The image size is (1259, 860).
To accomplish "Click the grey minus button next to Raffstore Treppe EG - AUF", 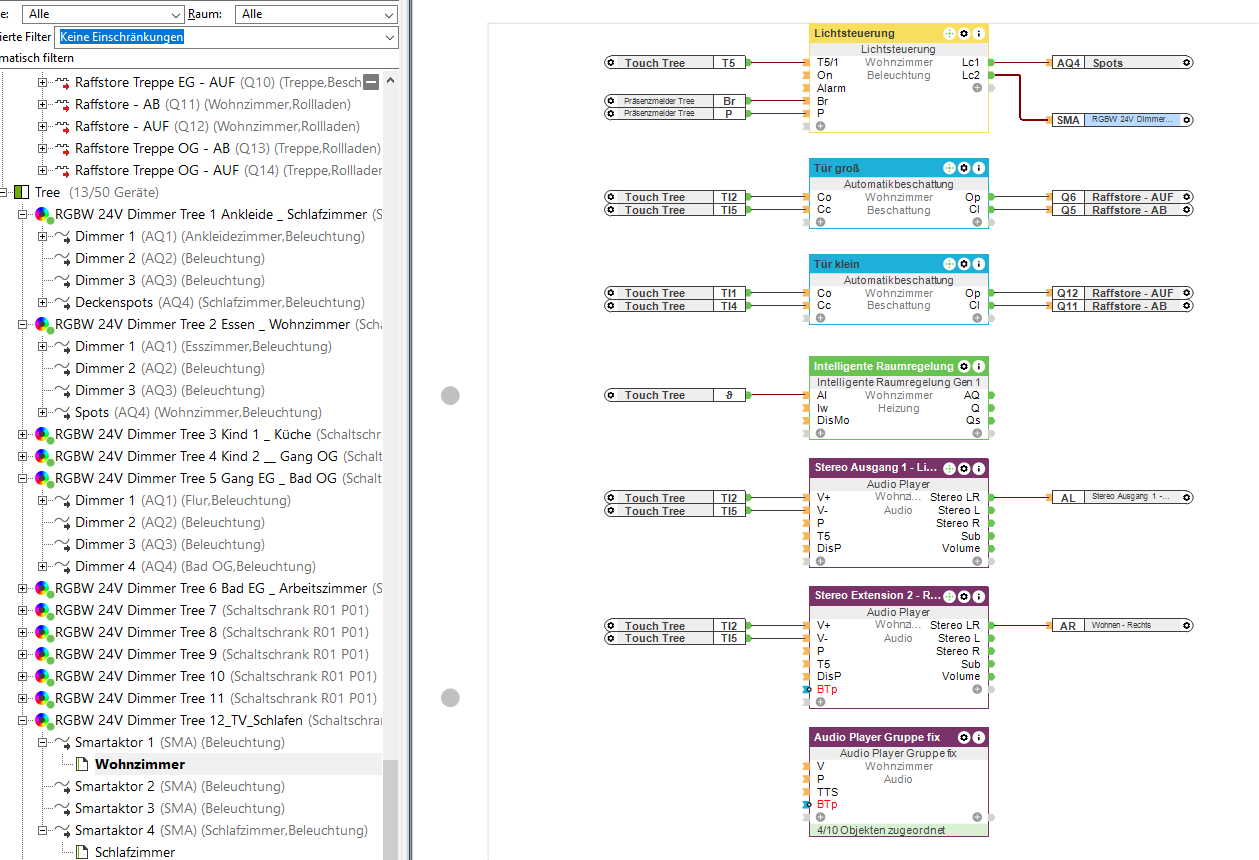I will (x=371, y=82).
